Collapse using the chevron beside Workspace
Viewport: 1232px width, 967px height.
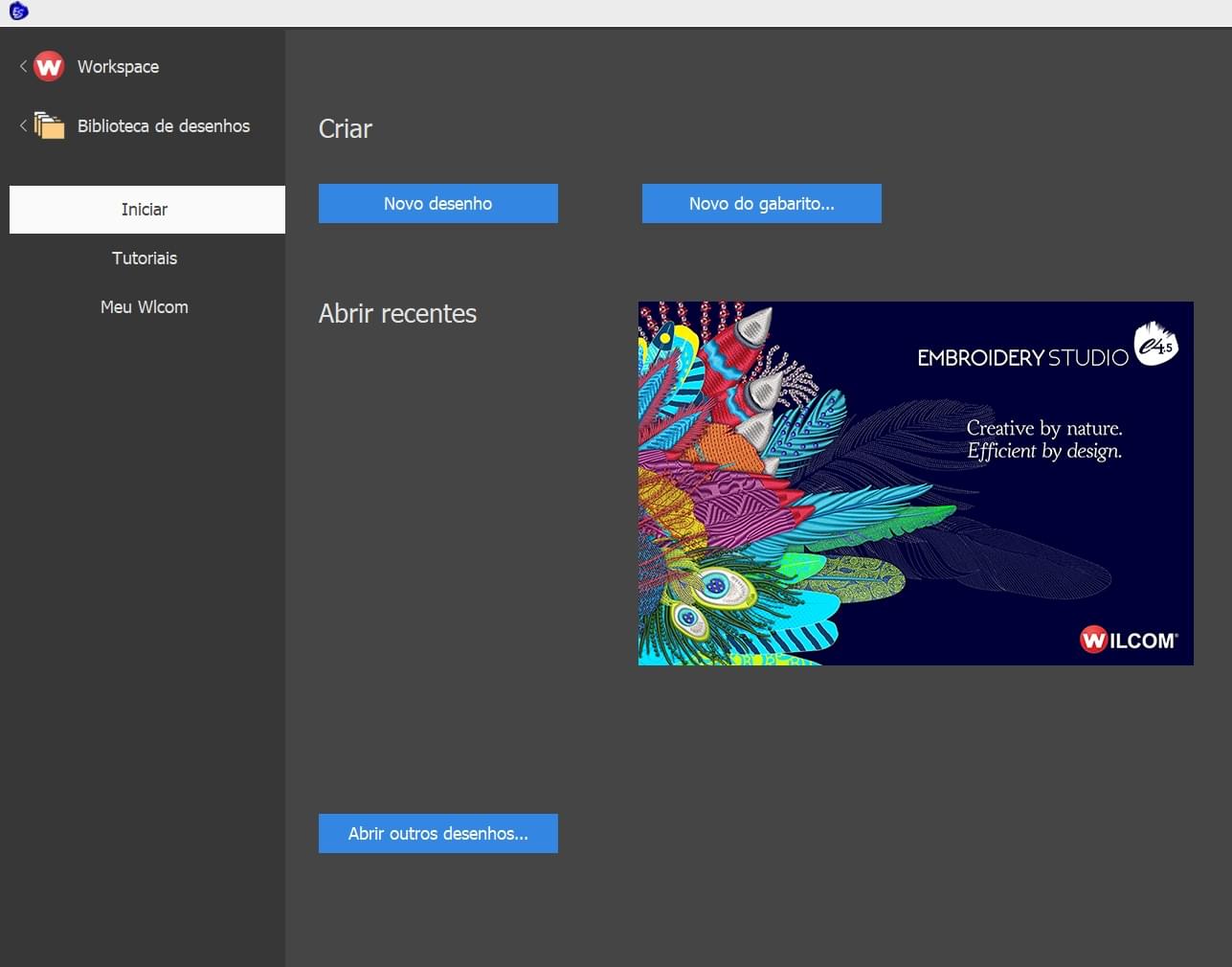pos(23,66)
